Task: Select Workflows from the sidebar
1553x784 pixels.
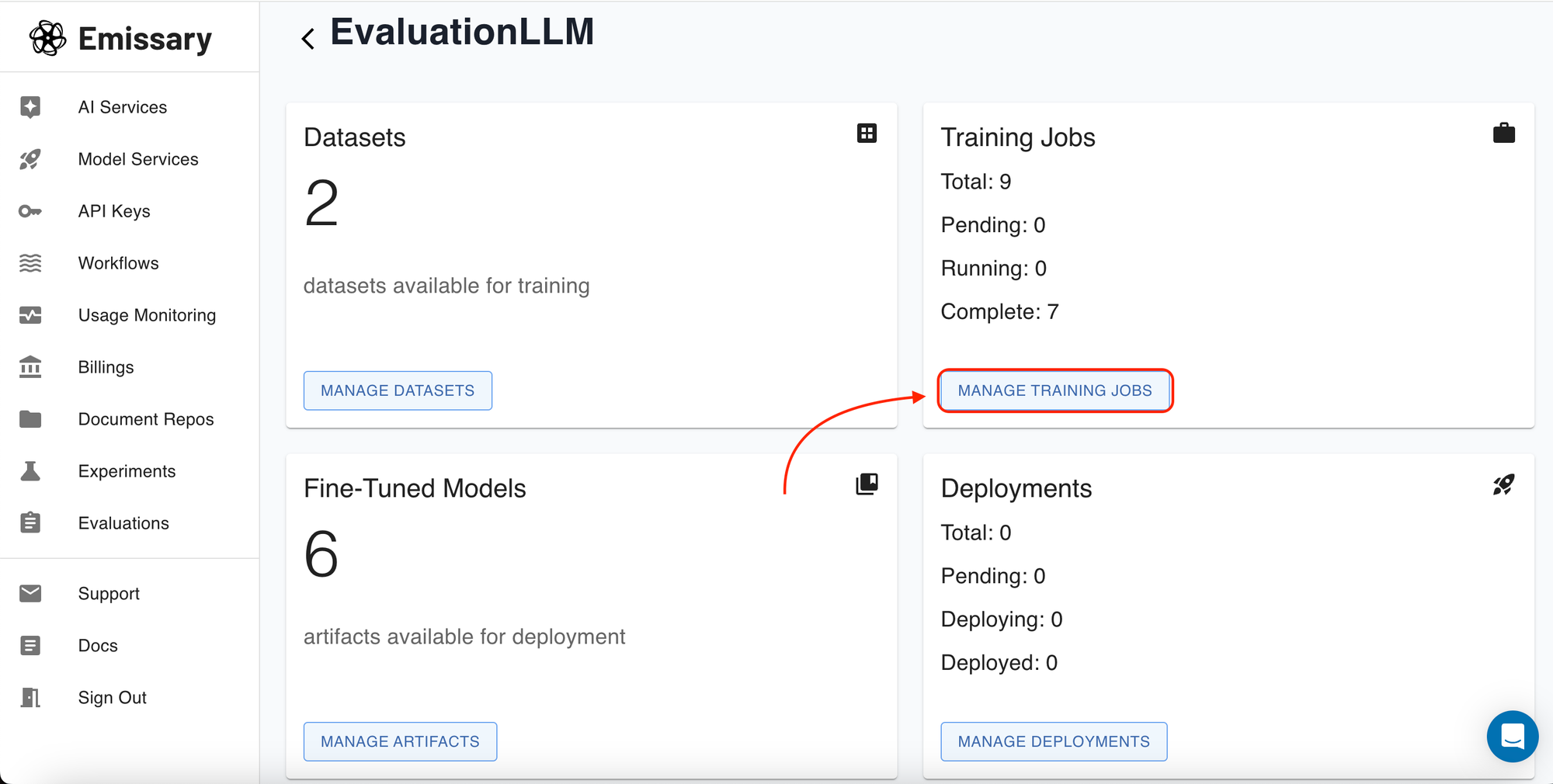Action: tap(119, 263)
